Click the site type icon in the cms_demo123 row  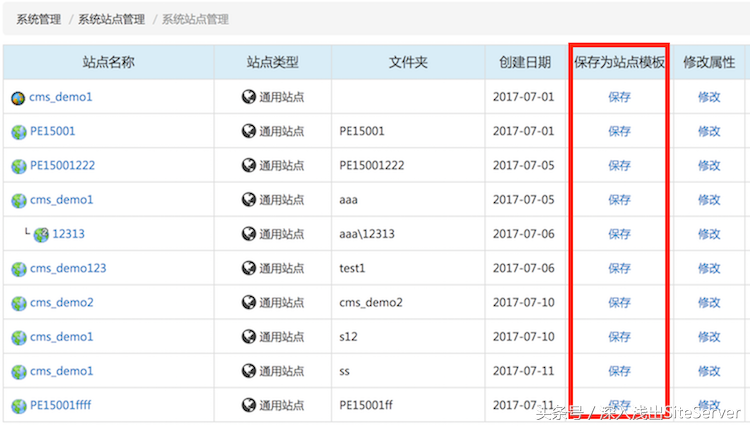pyautogui.click(x=249, y=268)
